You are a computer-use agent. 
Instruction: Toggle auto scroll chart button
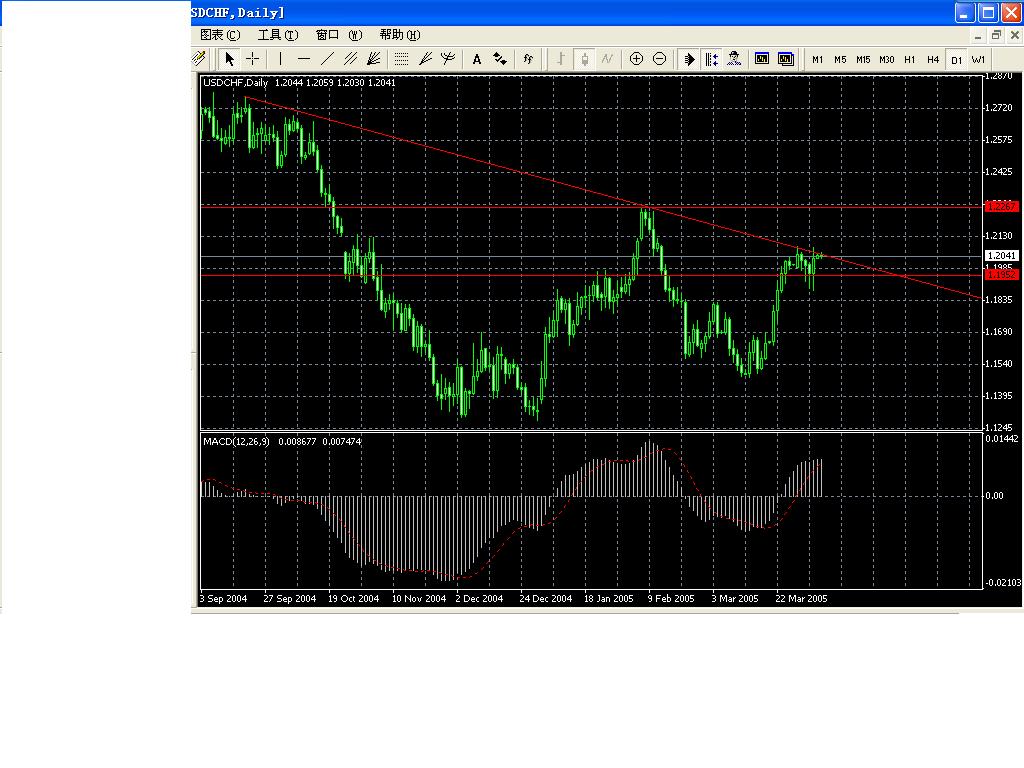coord(689,59)
